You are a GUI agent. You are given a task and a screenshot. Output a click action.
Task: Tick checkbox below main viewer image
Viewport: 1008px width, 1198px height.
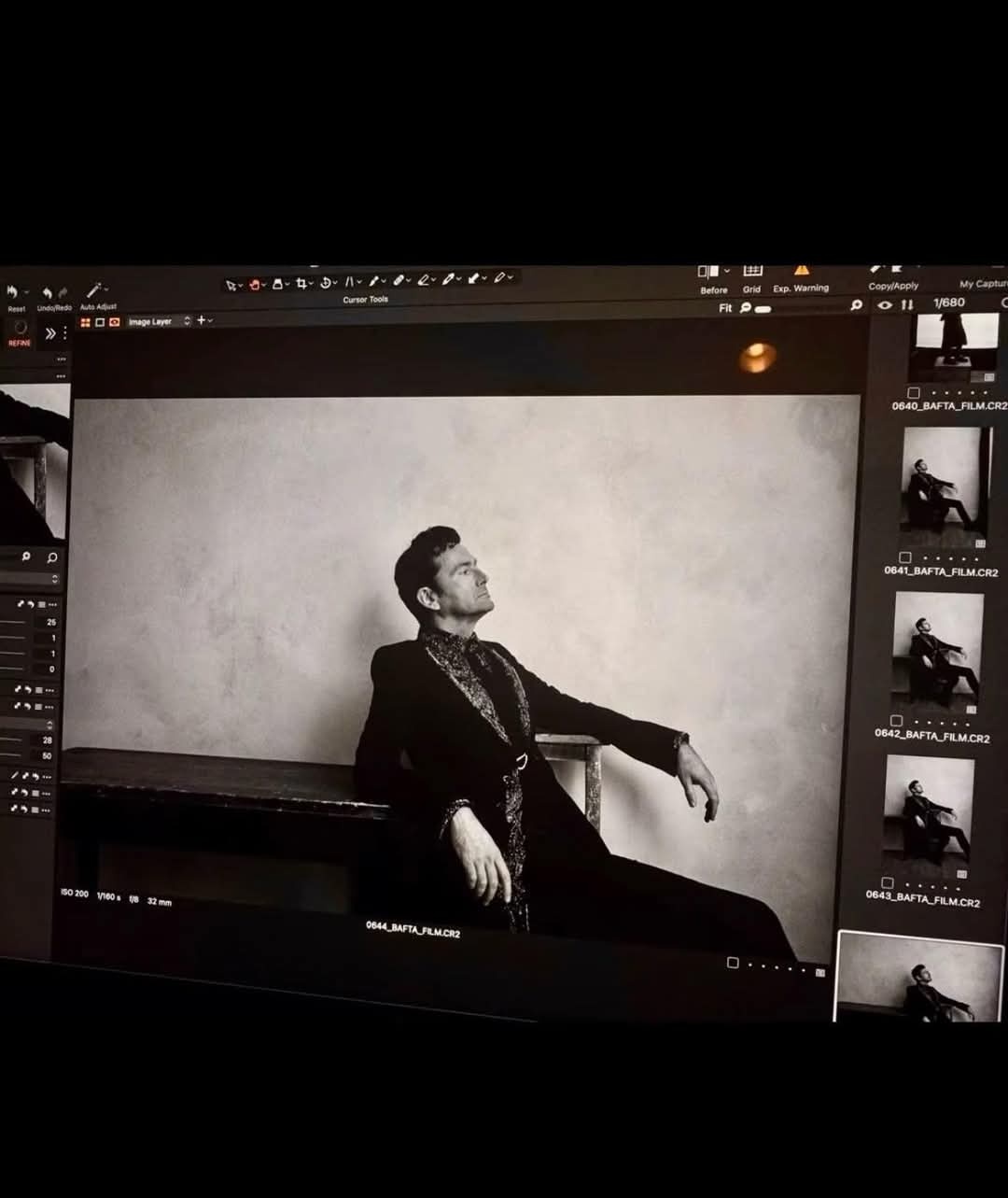click(733, 963)
